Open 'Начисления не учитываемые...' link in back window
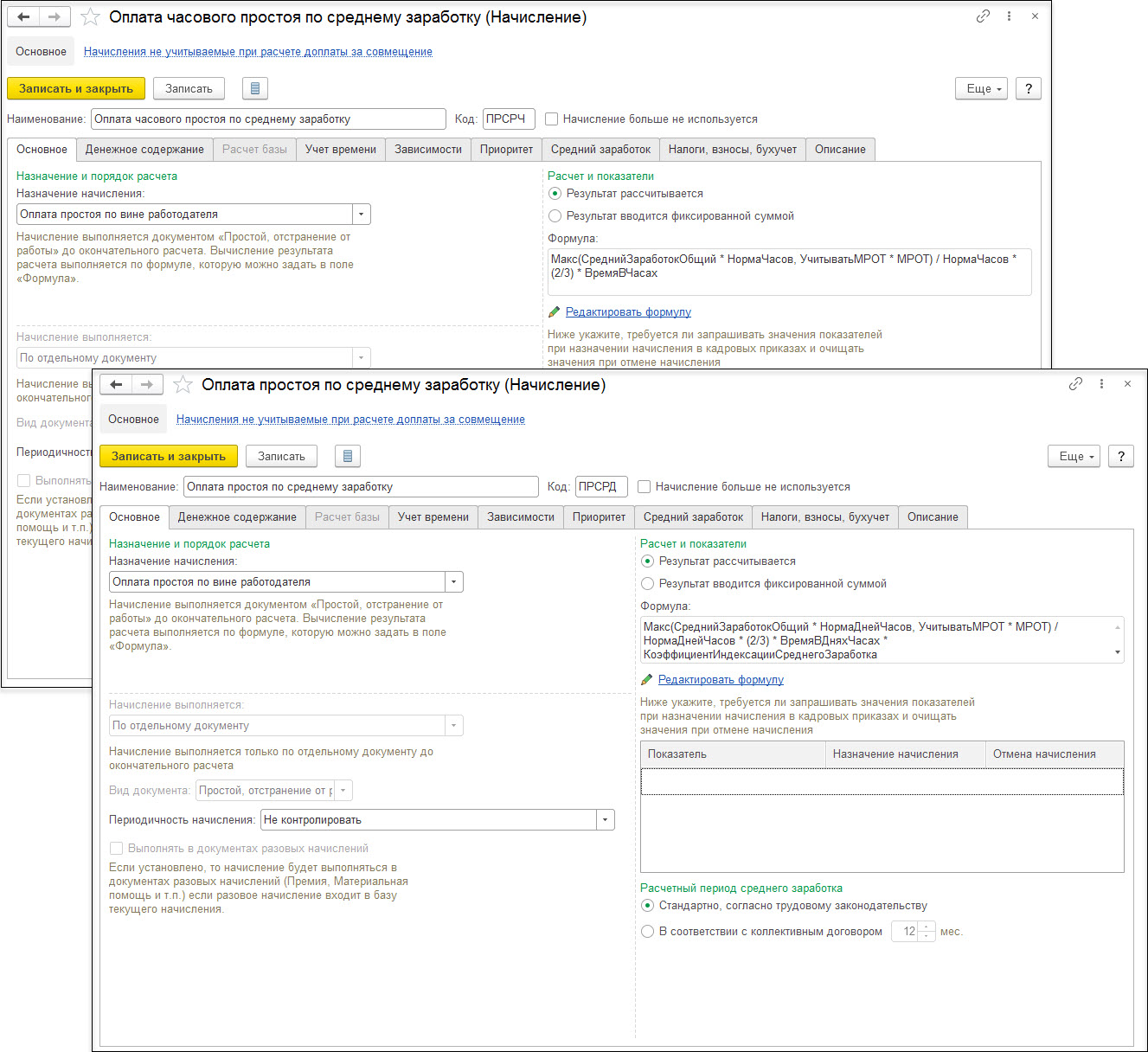Screen dimensions: 1148x1052 (258, 52)
